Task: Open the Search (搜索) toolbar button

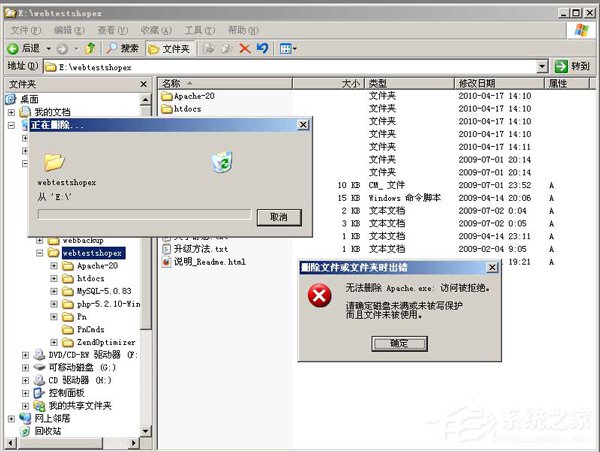Action: click(123, 48)
